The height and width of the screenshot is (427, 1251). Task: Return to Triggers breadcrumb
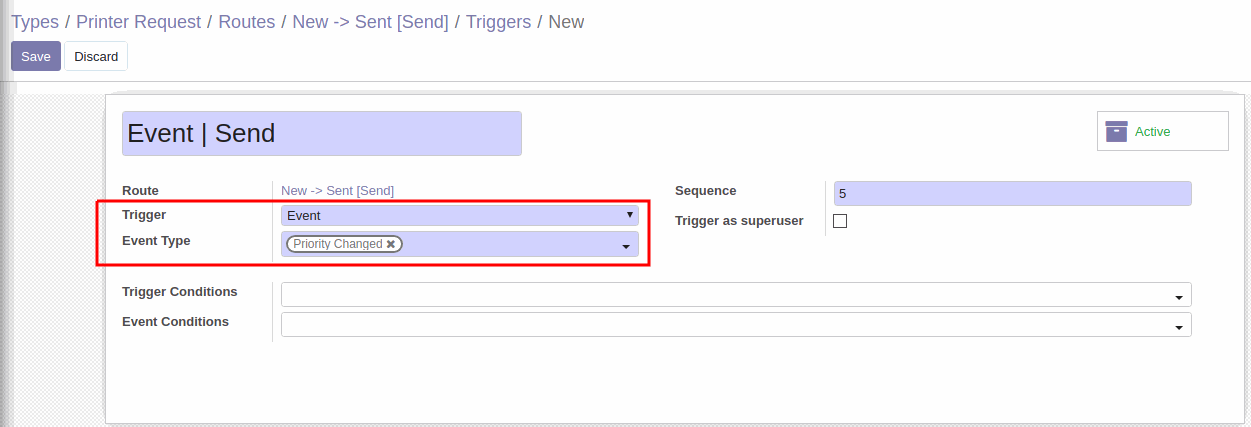pyautogui.click(x=498, y=21)
